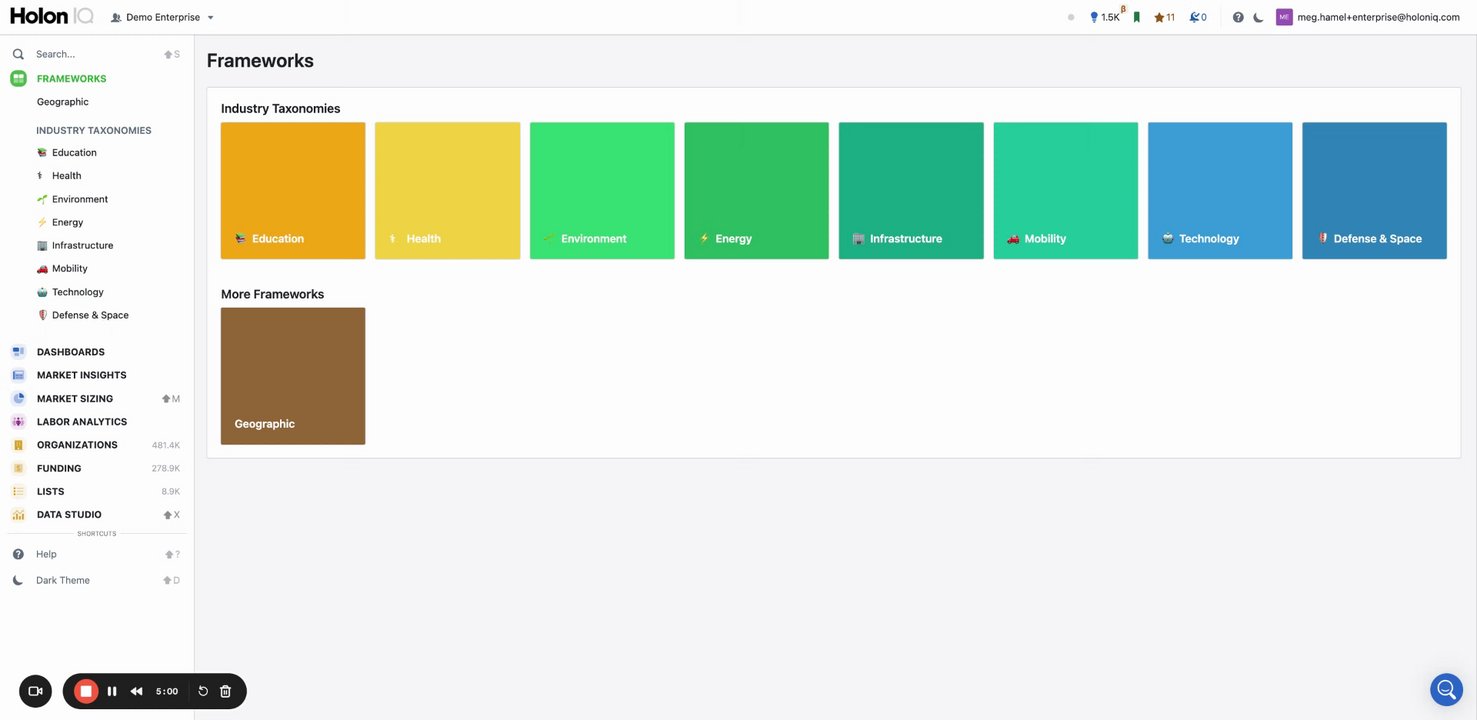Click the Labor Analytics icon in sidebar

coord(18,422)
